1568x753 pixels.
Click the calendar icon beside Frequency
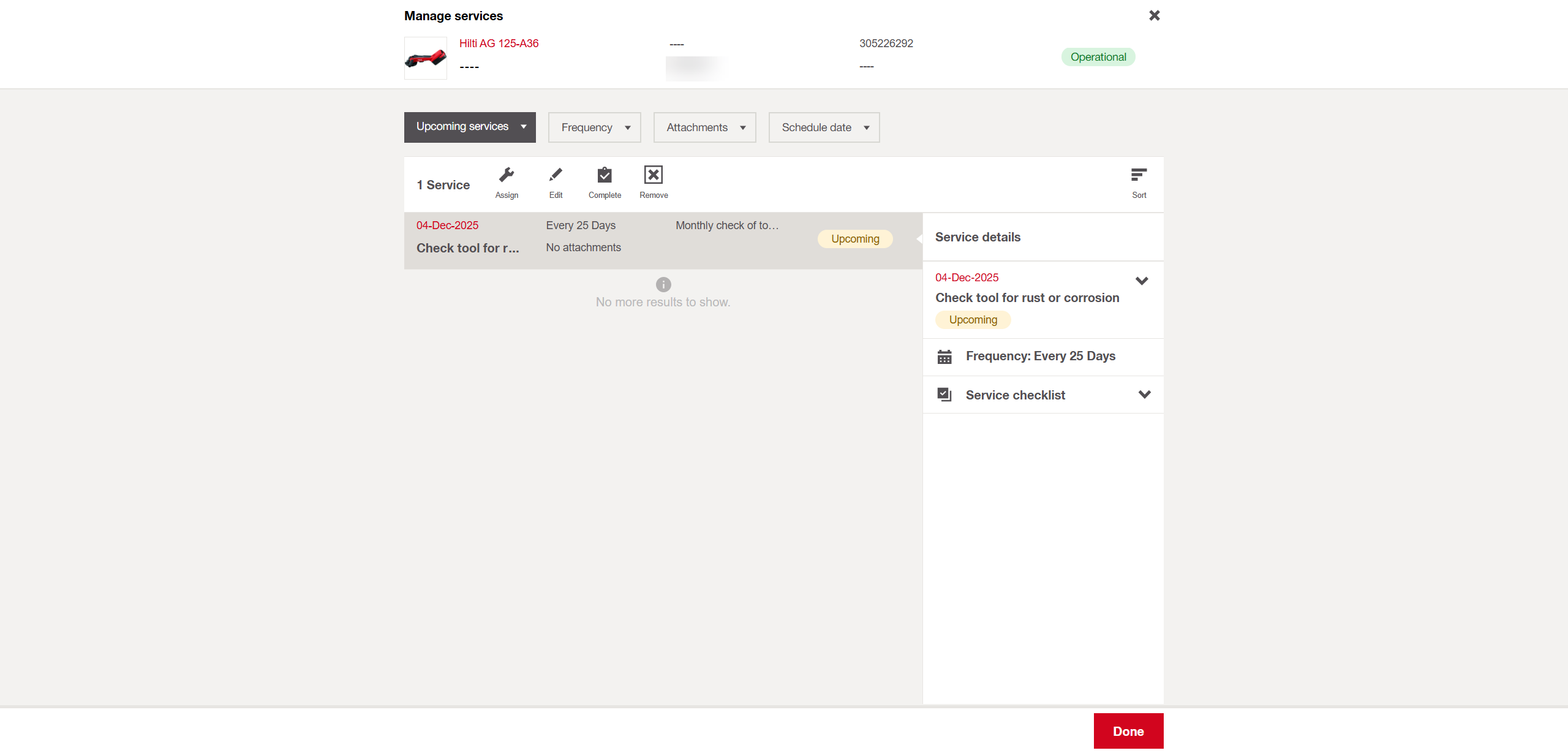click(x=944, y=357)
